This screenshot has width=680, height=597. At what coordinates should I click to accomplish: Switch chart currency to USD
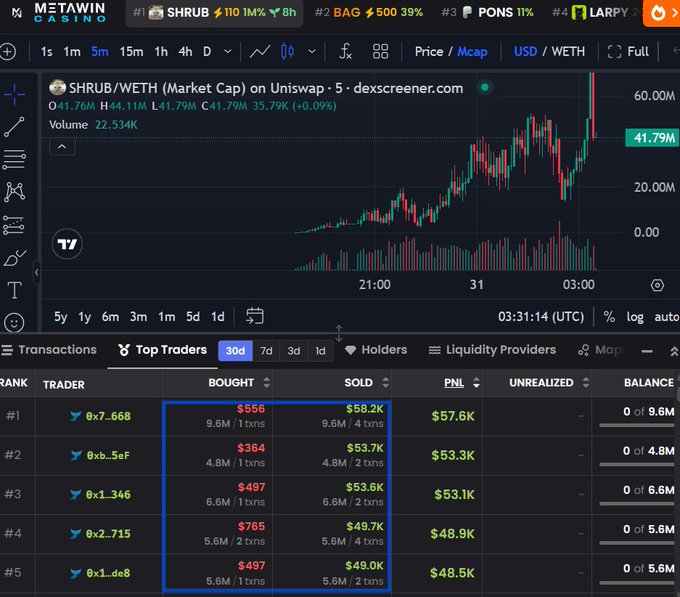[x=525, y=52]
